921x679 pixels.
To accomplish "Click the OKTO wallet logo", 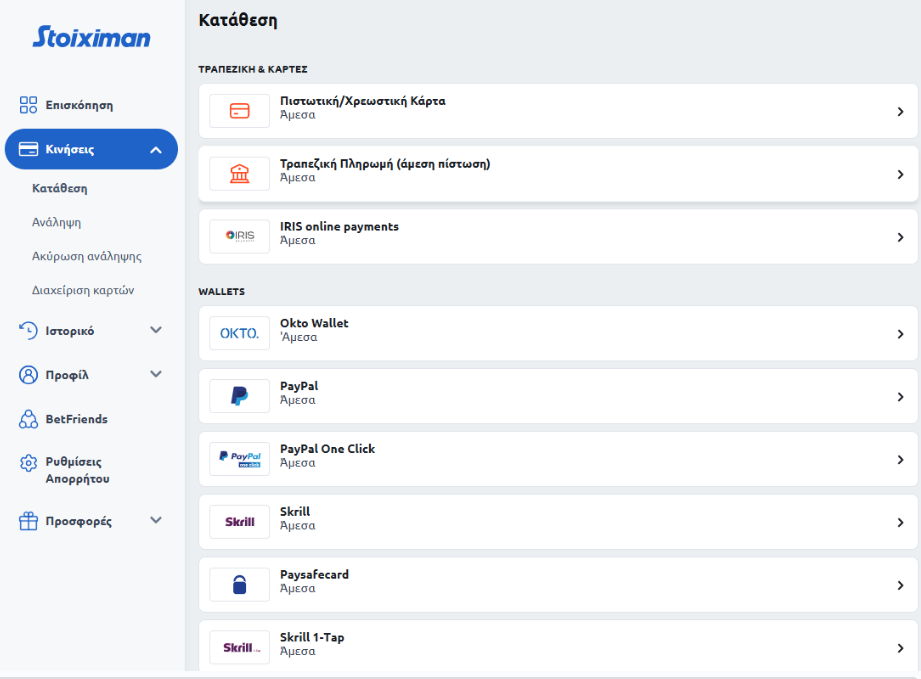I will (x=239, y=334).
